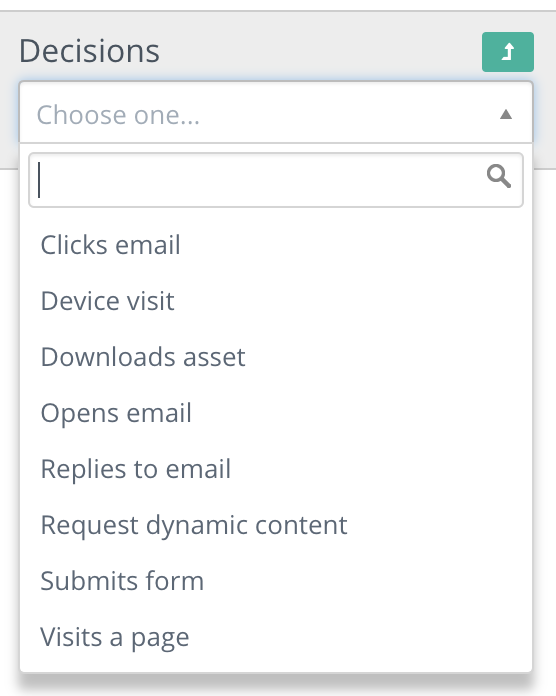Screen dimensions: 556x696
Task: Click the word 'asset' in 'Downloads asset'
Action: pyautogui.click(x=214, y=357)
